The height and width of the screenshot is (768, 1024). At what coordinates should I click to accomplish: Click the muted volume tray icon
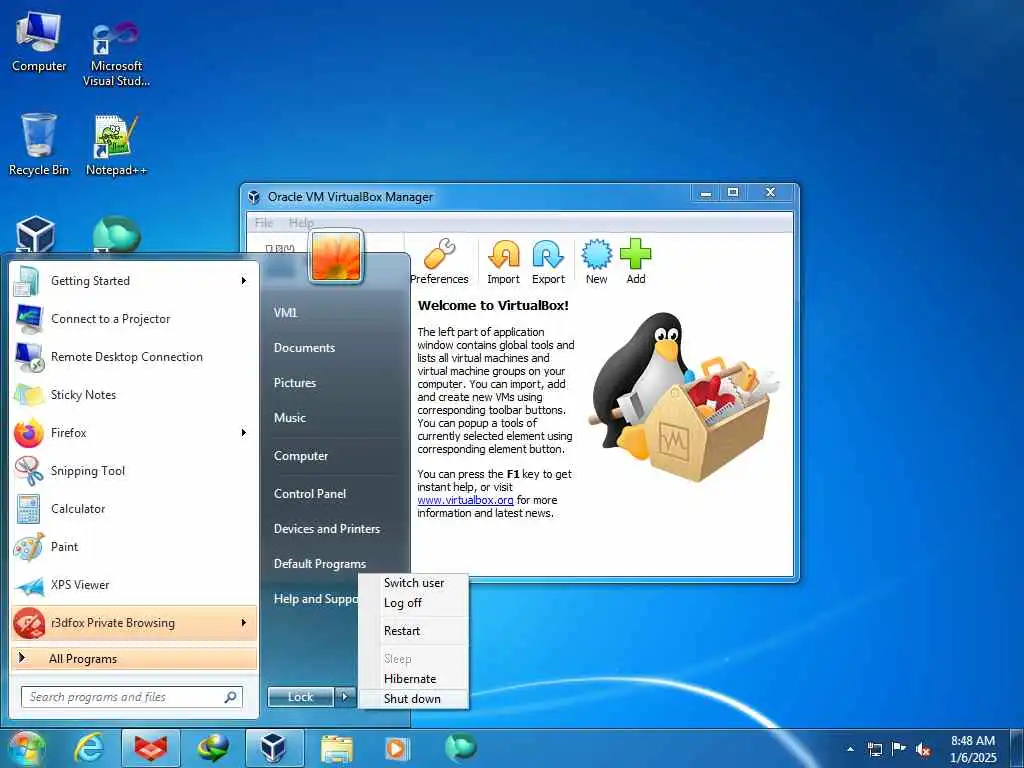923,750
